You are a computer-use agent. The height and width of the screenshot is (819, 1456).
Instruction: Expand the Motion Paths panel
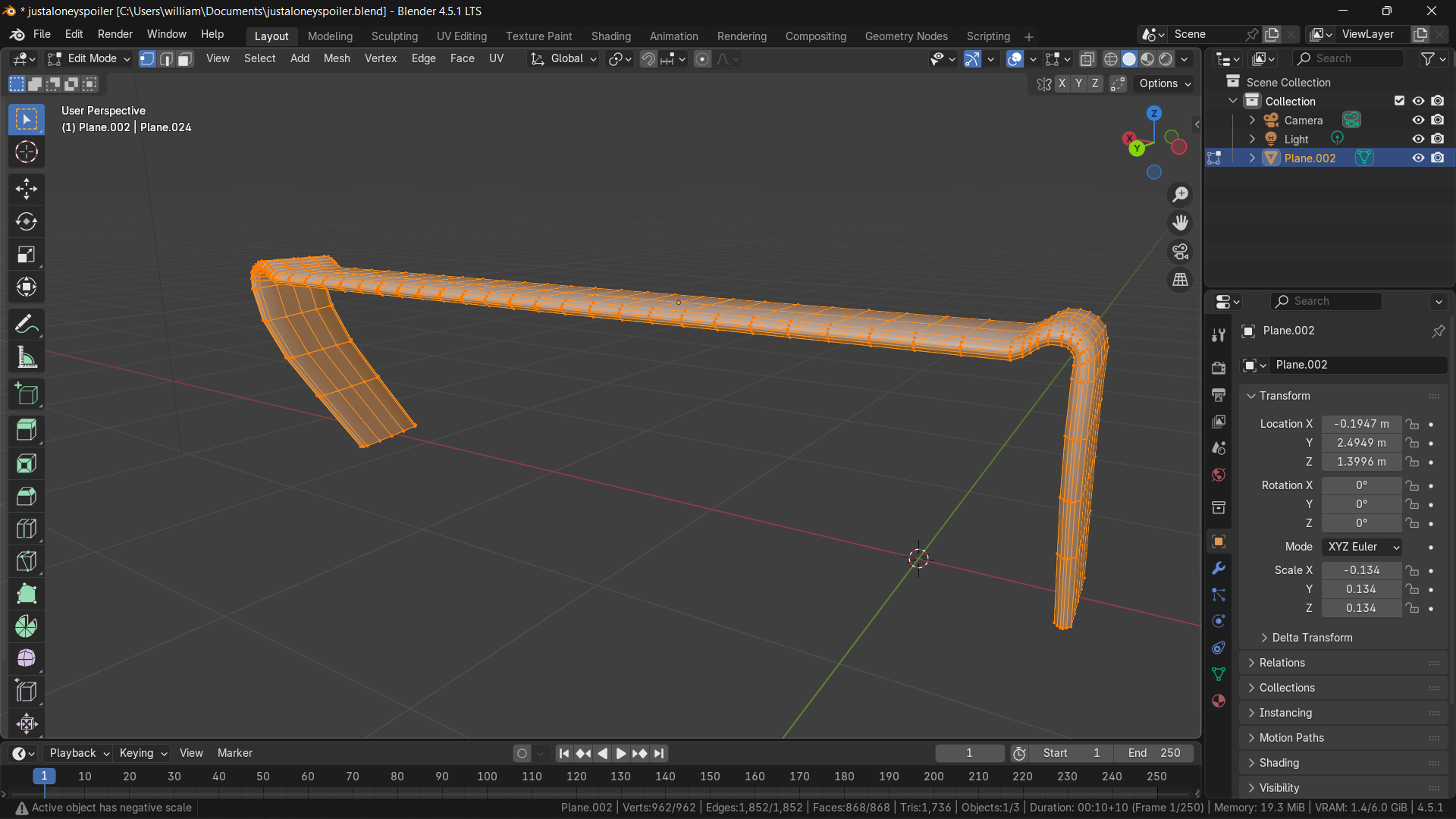pyautogui.click(x=1291, y=738)
